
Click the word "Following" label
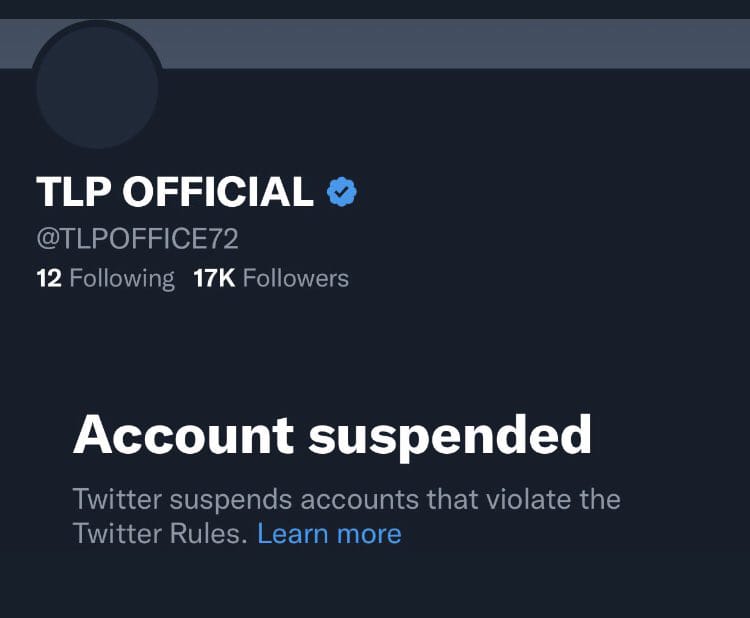click(122, 279)
